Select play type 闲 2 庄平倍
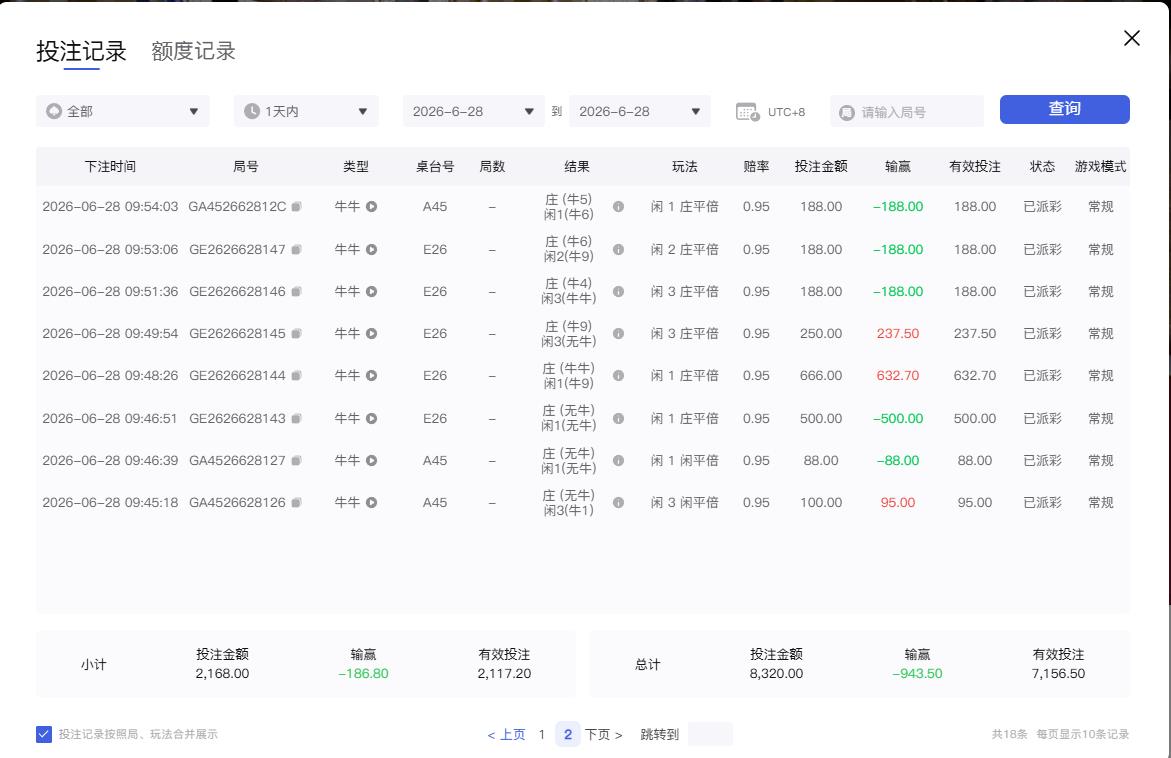The width and height of the screenshot is (1171, 758). pos(684,249)
